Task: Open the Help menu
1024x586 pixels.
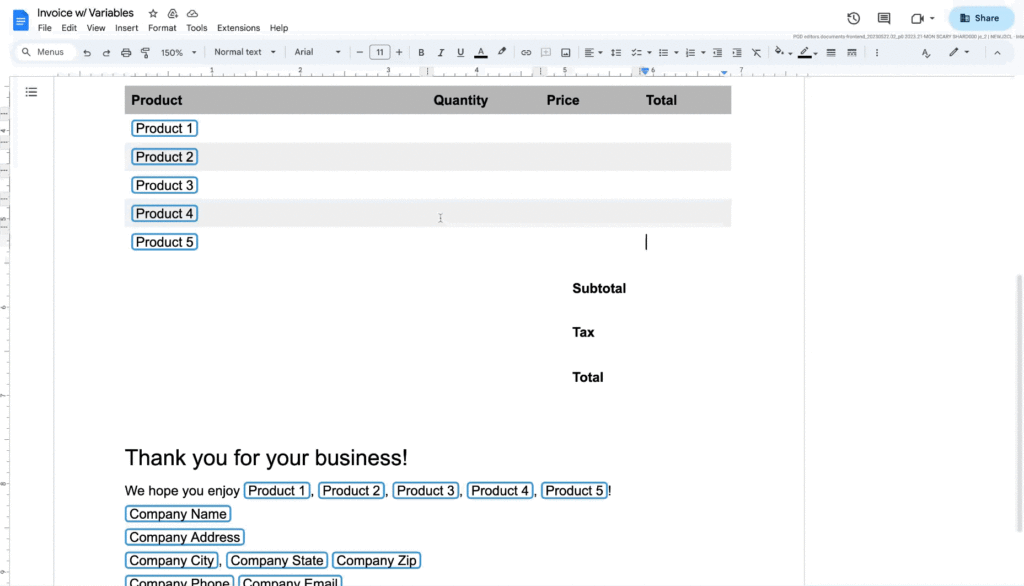Action: (x=279, y=28)
